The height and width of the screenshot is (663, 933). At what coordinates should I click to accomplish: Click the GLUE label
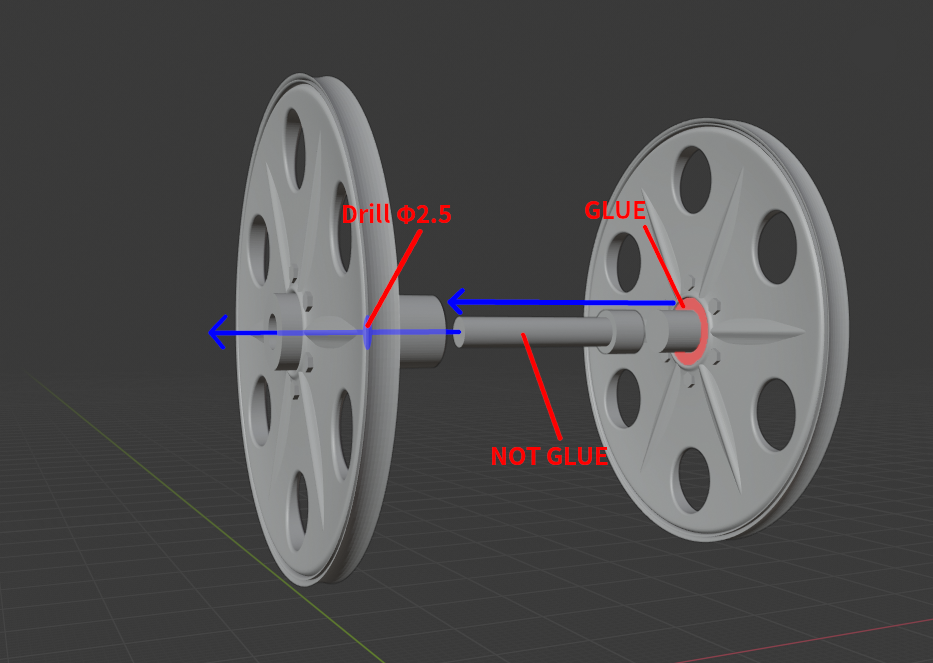pyautogui.click(x=613, y=211)
